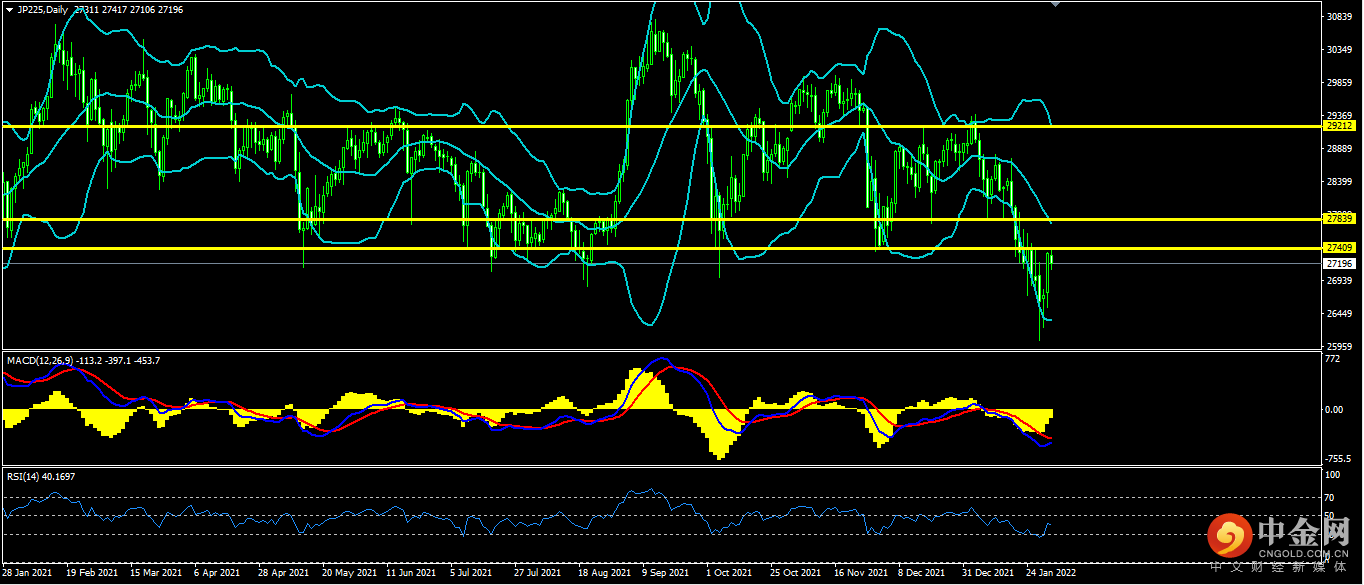Click the gray chart-shift triangle at top

click(1056, 4)
